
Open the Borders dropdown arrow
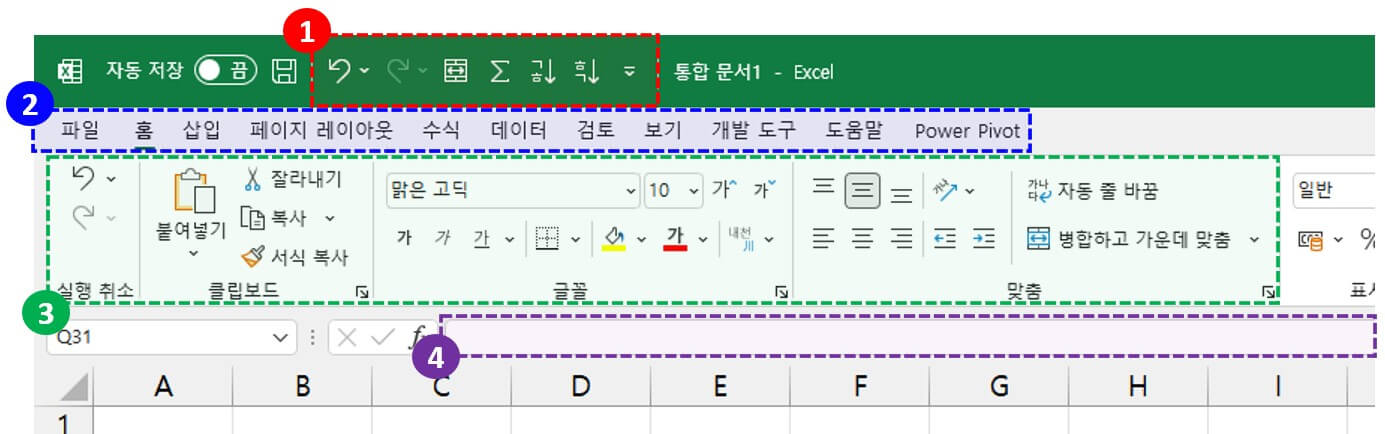575,239
